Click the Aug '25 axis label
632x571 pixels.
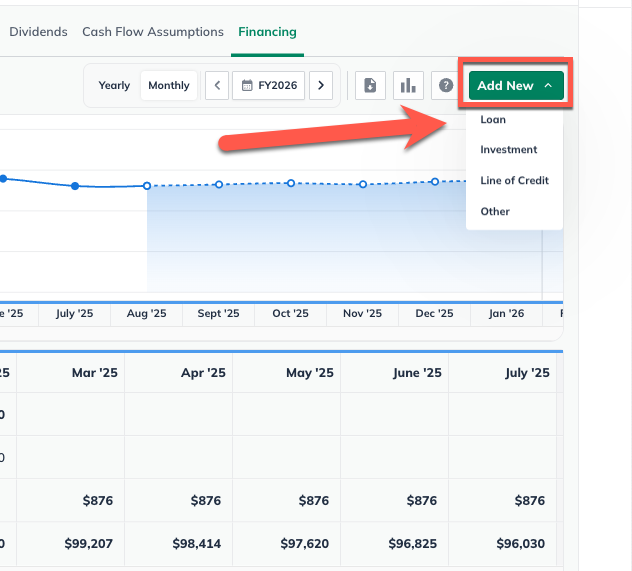click(x=147, y=314)
